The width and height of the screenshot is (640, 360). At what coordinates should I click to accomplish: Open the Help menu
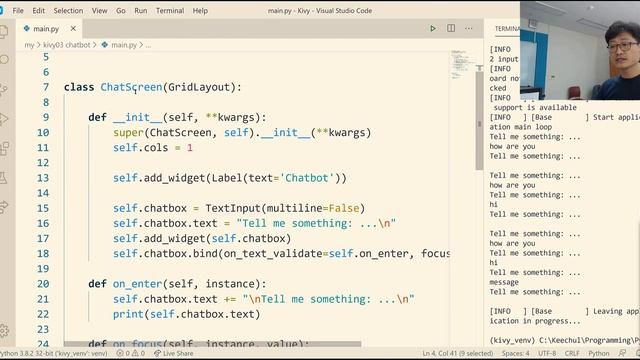[200, 11]
